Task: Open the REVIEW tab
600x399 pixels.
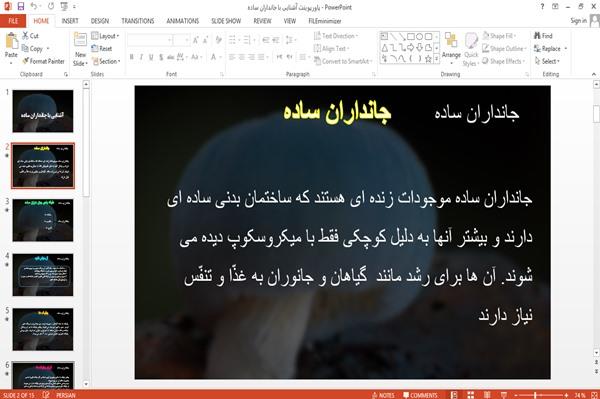Action: 262,21
